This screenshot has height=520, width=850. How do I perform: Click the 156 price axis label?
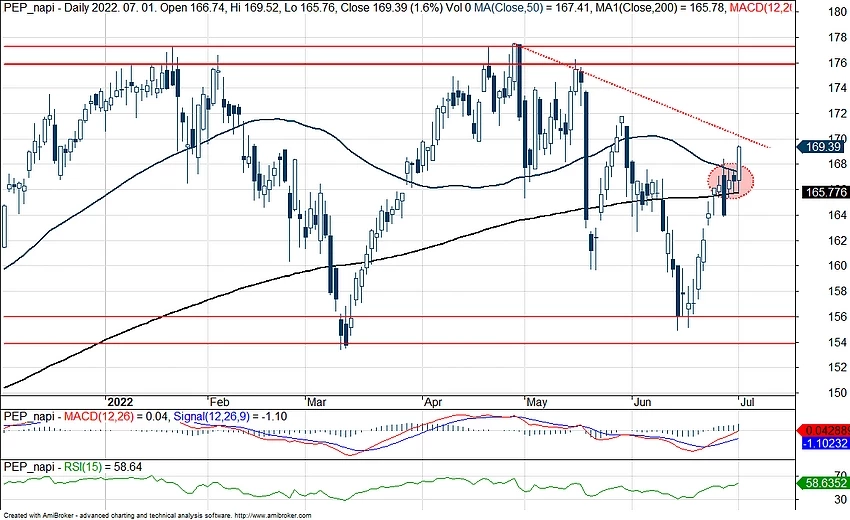838,316
